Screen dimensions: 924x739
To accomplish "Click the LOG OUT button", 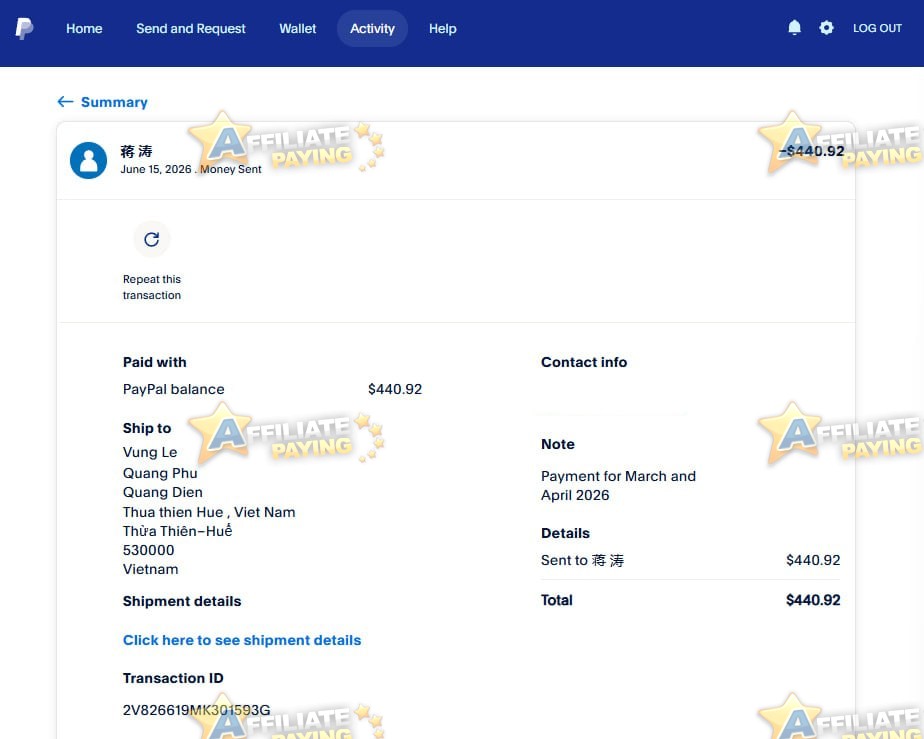I will coord(877,28).
